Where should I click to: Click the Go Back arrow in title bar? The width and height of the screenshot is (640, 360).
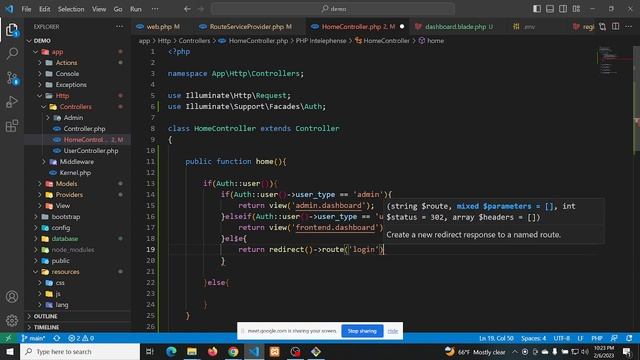pos(187,9)
